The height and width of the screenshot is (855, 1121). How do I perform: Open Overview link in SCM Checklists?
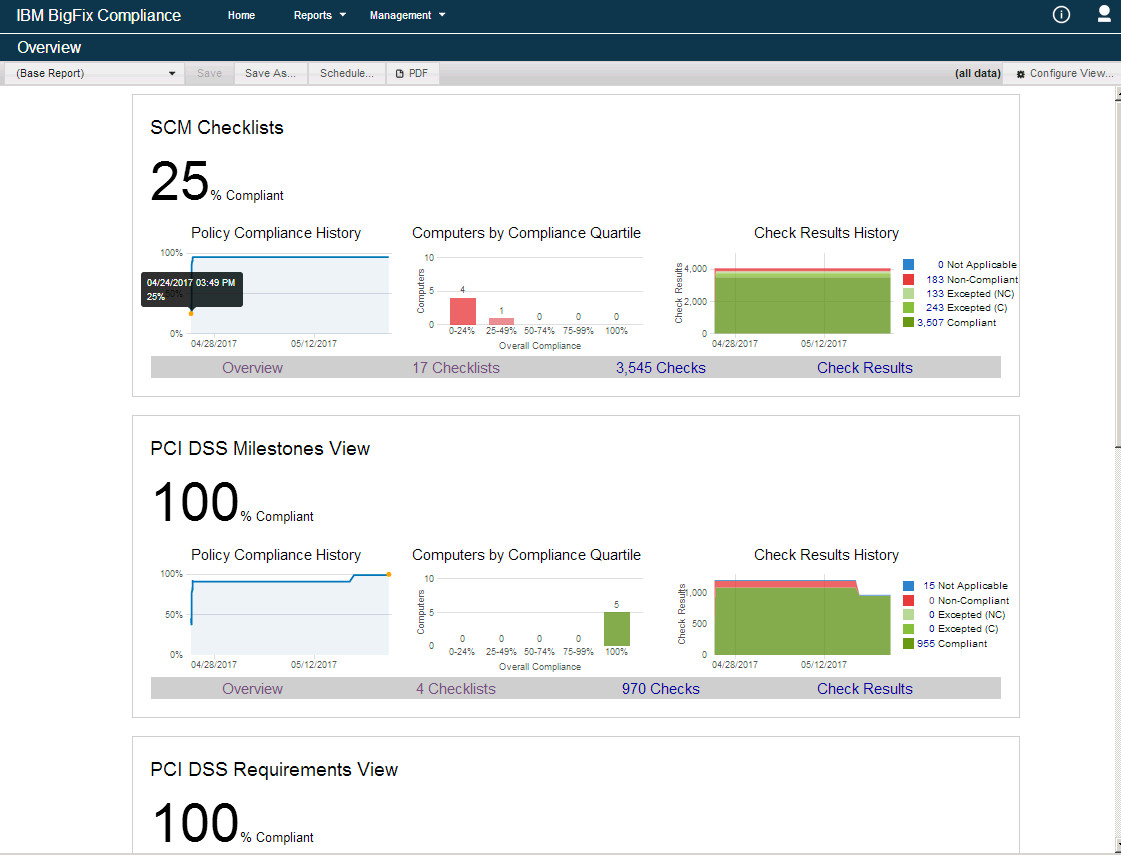point(252,367)
